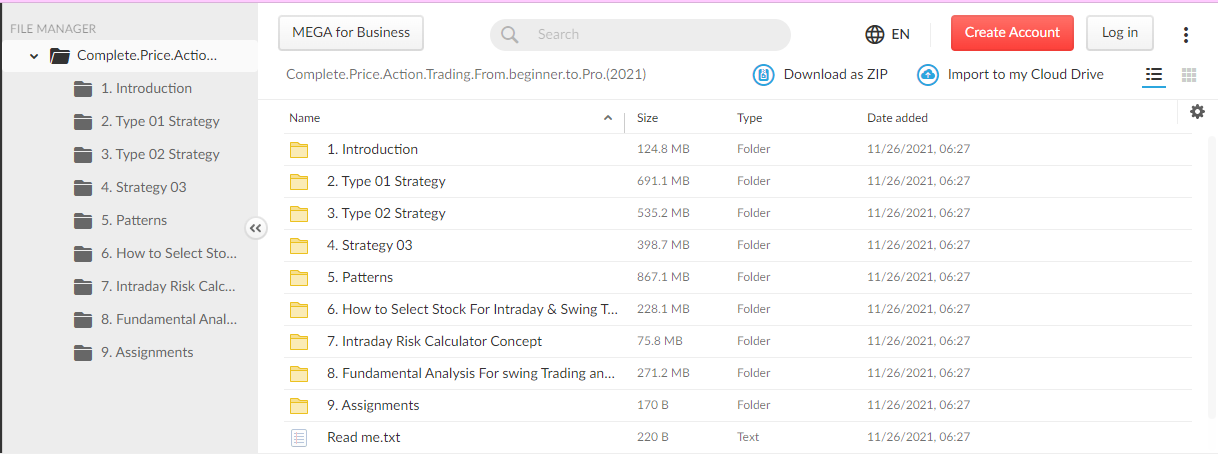Click the Create Account button
The height and width of the screenshot is (455, 1218).
pos(1012,33)
